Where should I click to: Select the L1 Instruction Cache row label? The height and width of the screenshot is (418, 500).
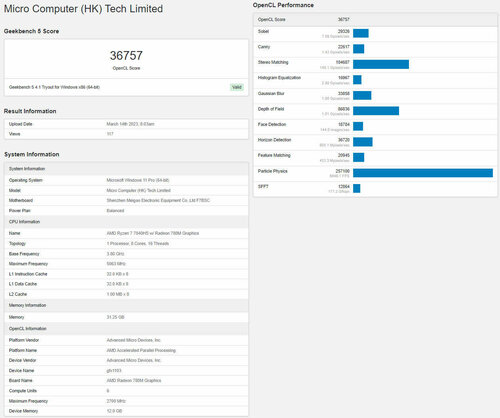28,274
